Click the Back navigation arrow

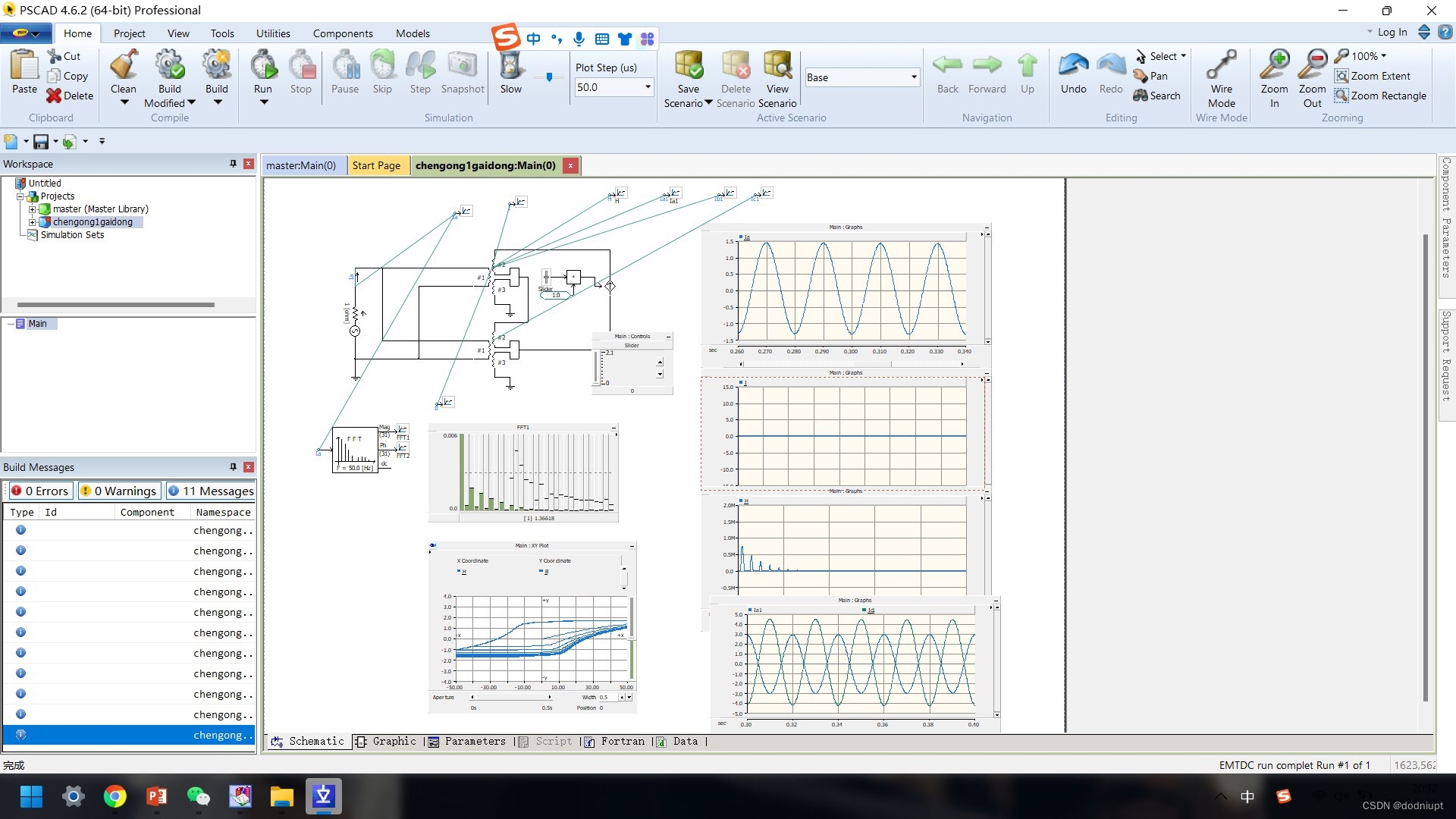948,65
